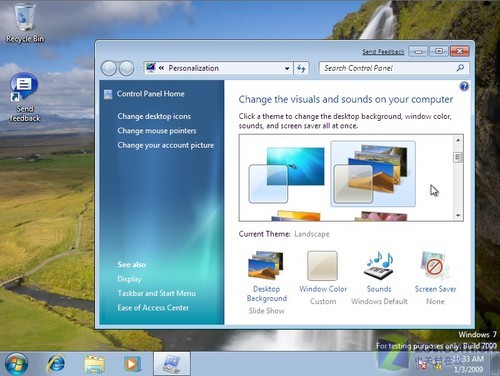Click the blue help question mark icon
Screen dimensions: 500x376
click(464, 87)
